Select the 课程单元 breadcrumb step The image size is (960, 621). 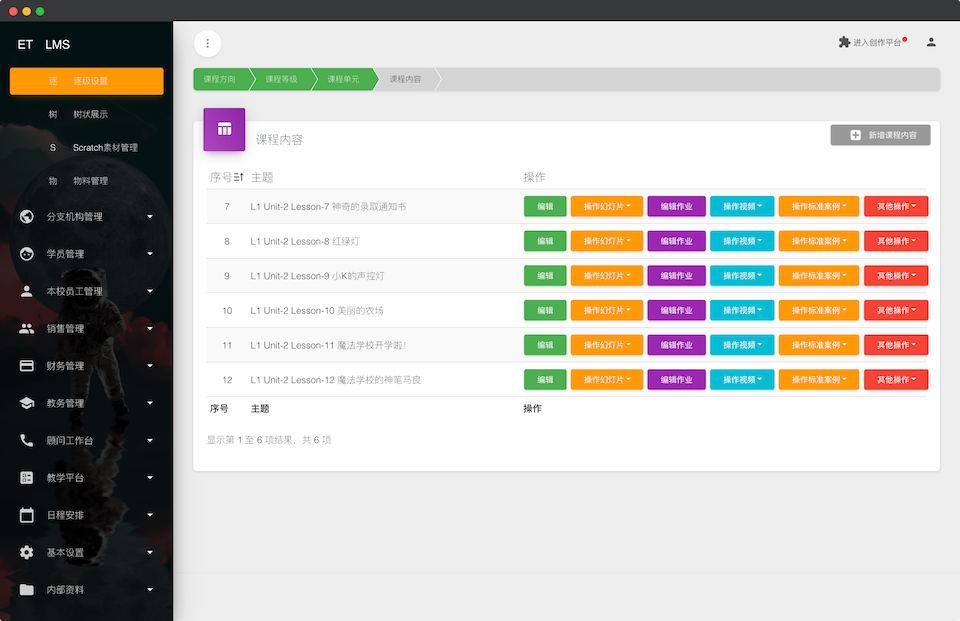pyautogui.click(x=343, y=79)
